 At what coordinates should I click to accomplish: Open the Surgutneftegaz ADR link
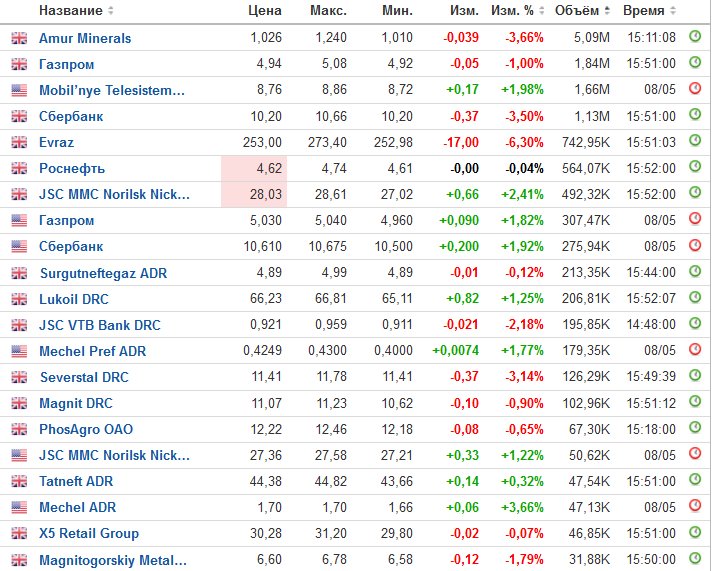104,273
